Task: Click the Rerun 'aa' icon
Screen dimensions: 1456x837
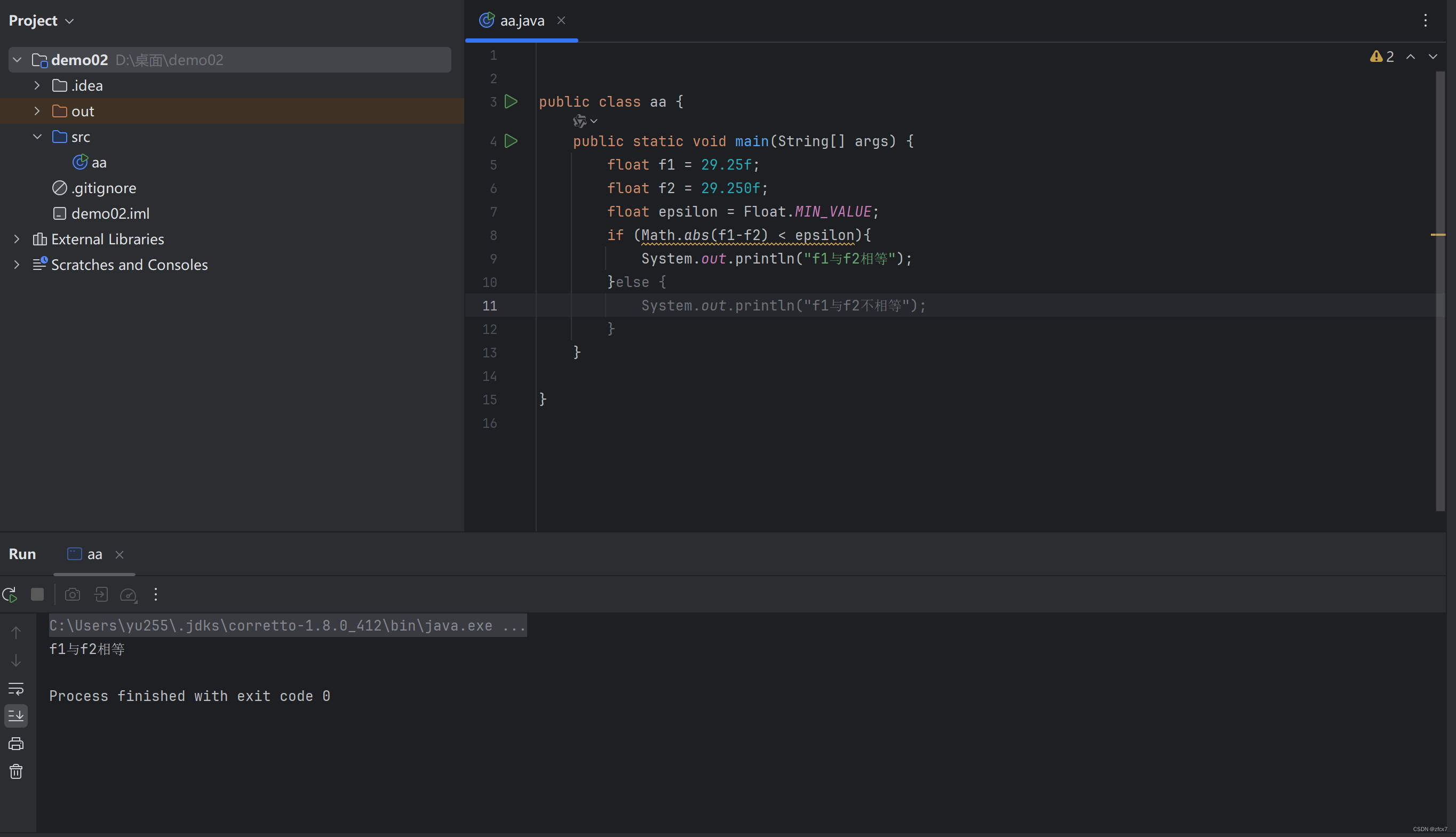Action: tap(10, 594)
